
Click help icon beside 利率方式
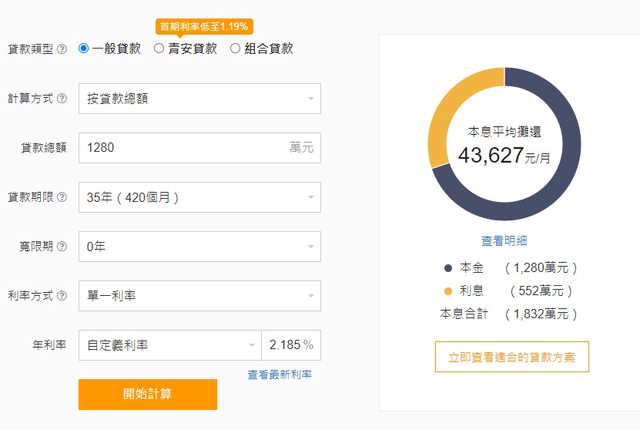(x=62, y=296)
